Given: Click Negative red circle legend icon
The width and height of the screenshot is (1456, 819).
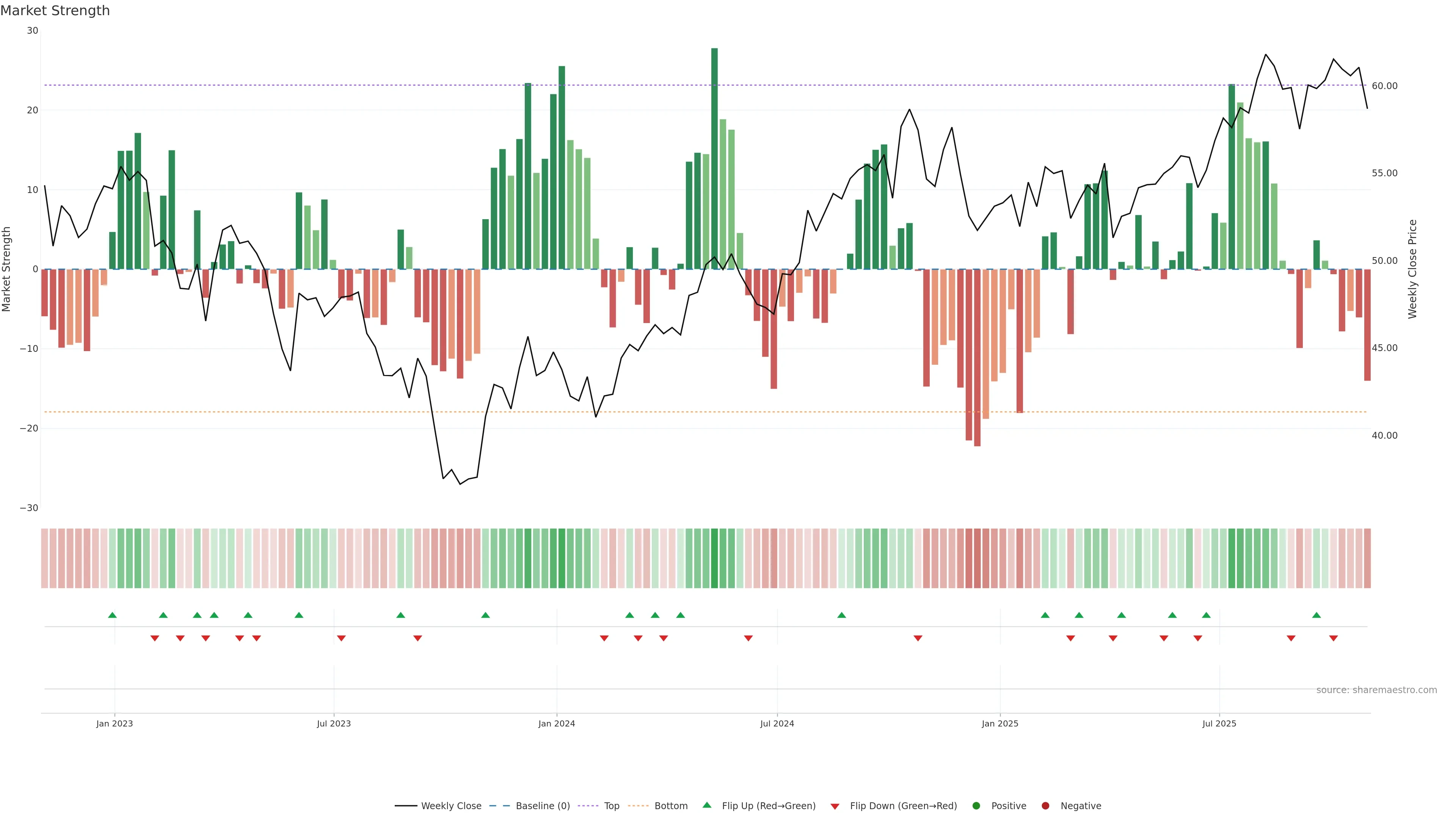Looking at the screenshot, I should click(1045, 805).
